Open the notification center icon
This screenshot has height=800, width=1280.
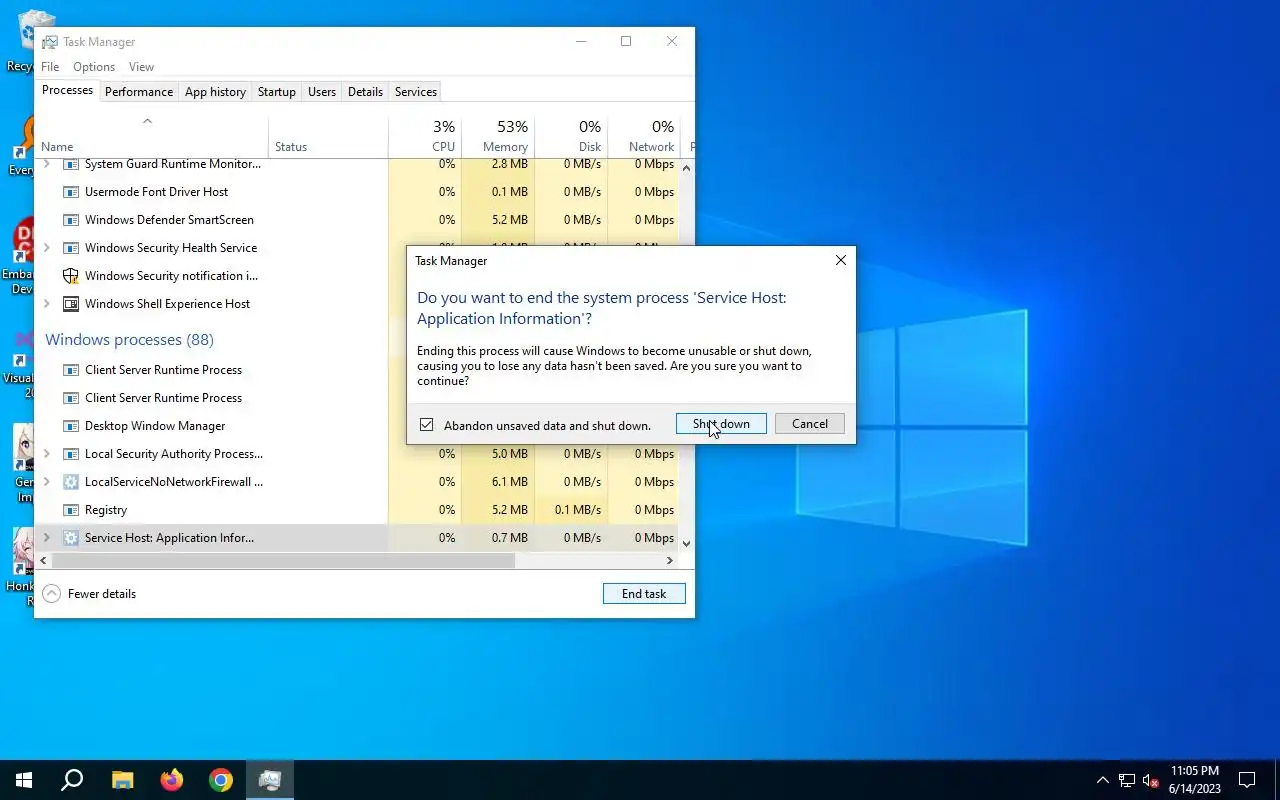coord(1247,780)
